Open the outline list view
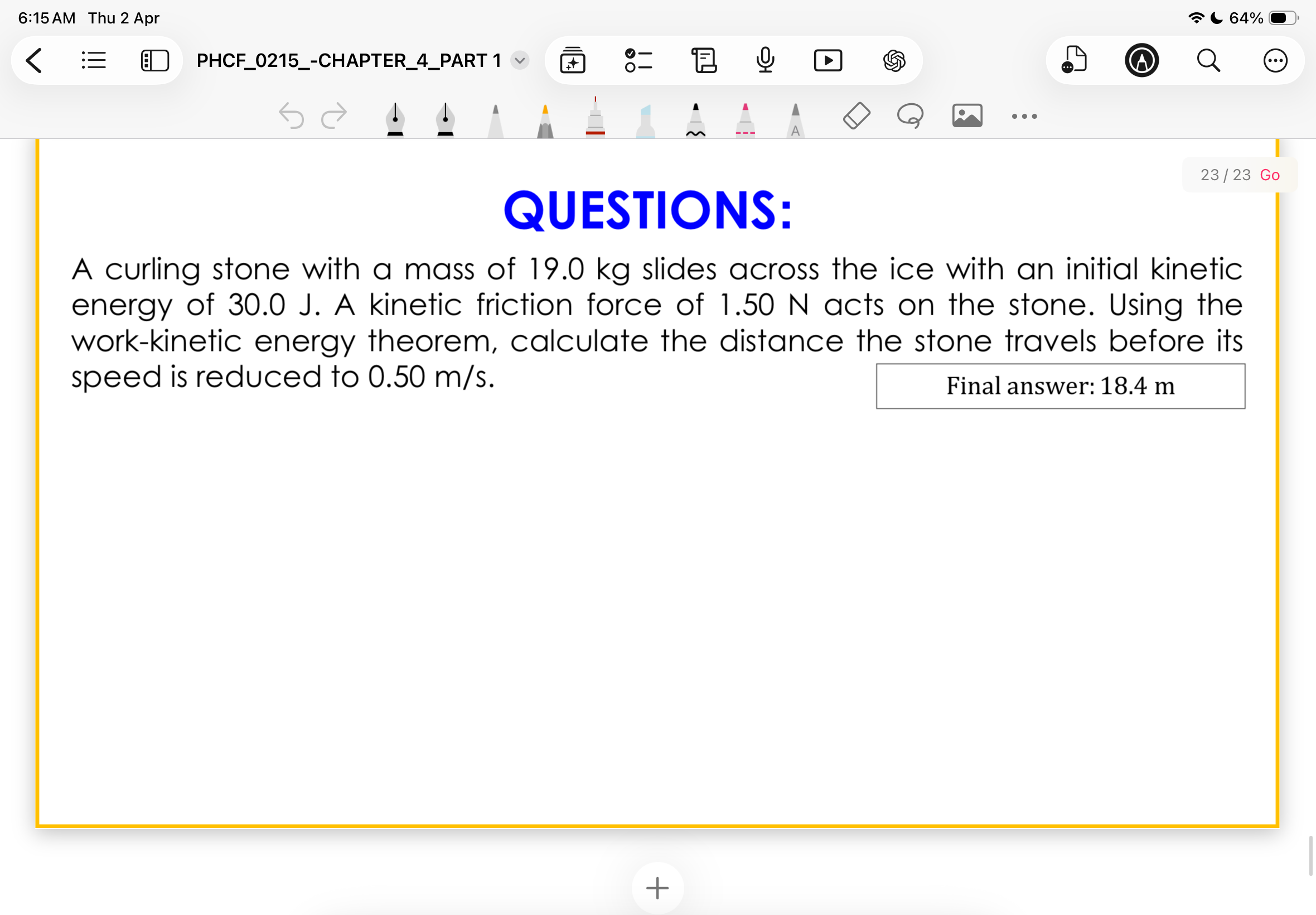Viewport: 1316px width, 915px height. (x=93, y=60)
